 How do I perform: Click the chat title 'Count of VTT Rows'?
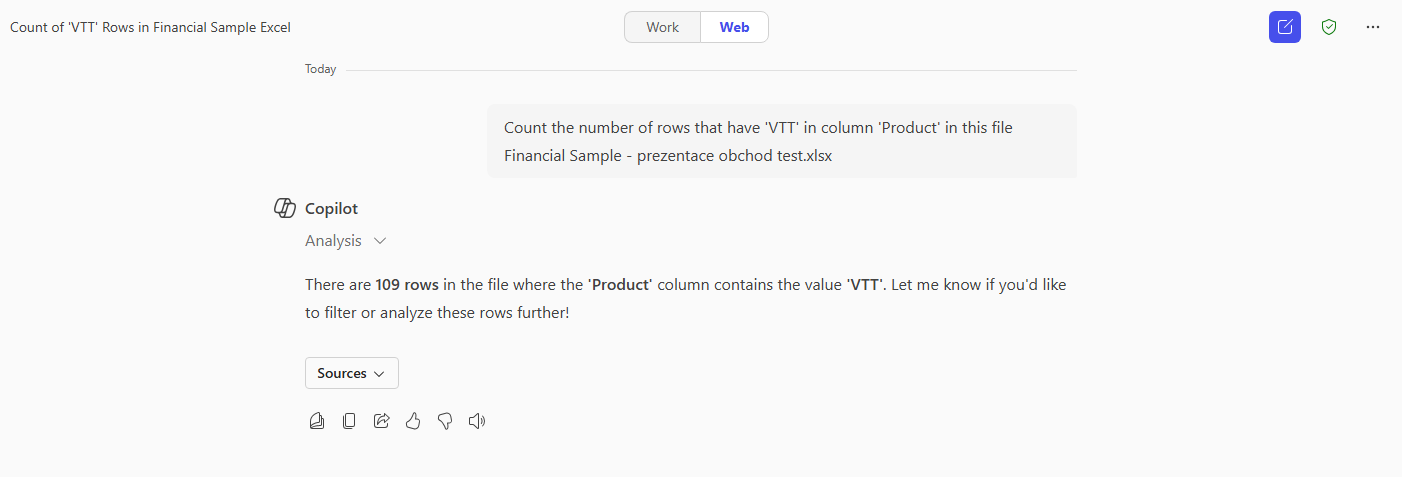coord(150,27)
